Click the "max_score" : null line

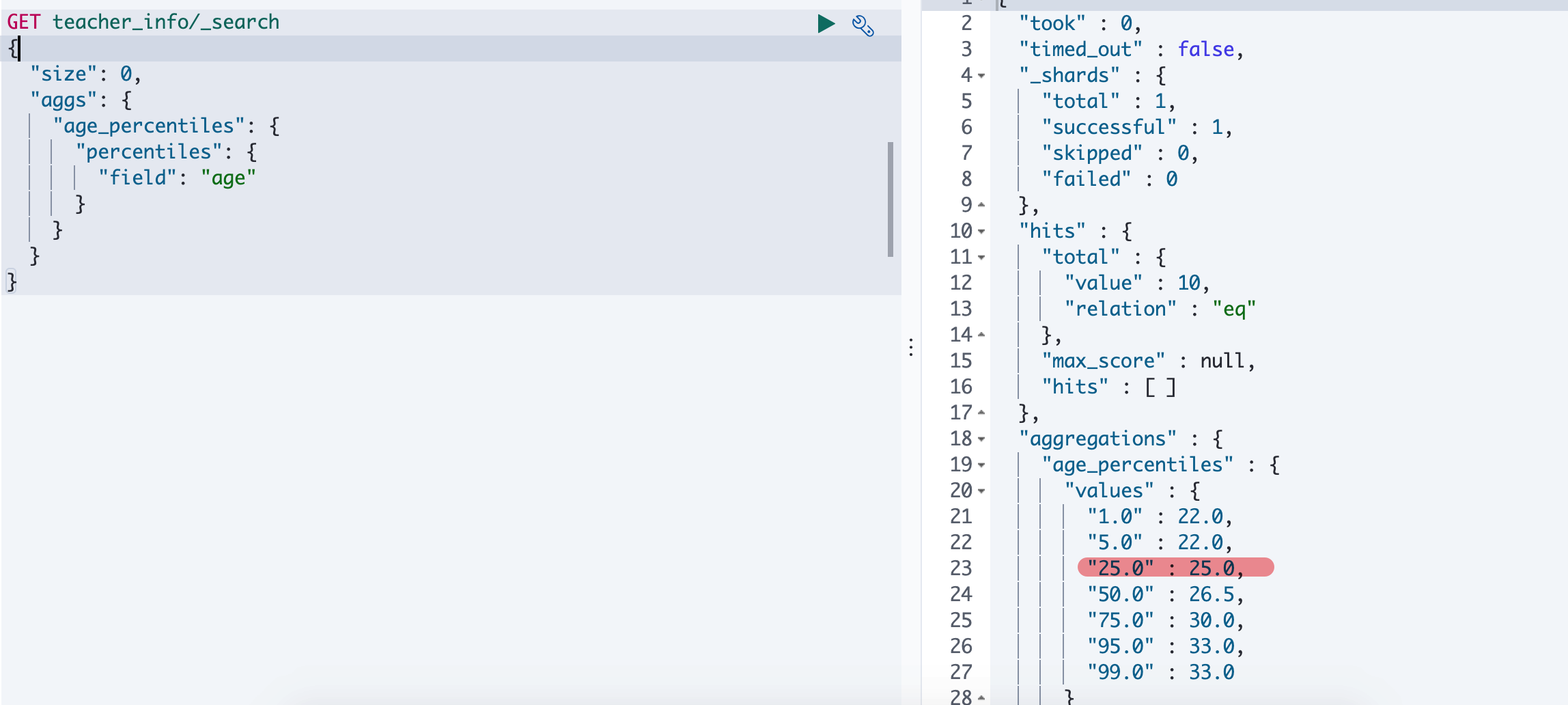(1149, 361)
